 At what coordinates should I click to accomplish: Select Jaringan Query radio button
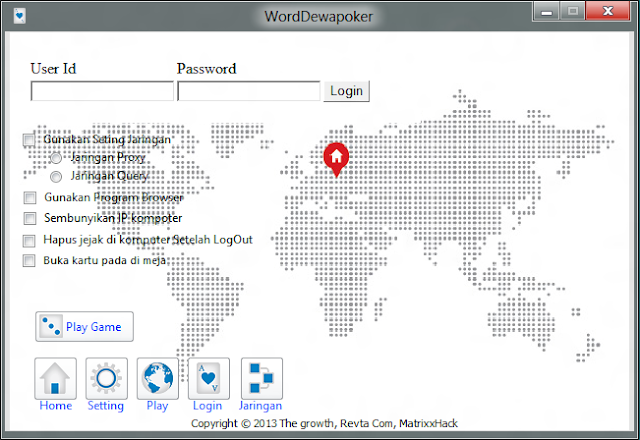coord(56,176)
